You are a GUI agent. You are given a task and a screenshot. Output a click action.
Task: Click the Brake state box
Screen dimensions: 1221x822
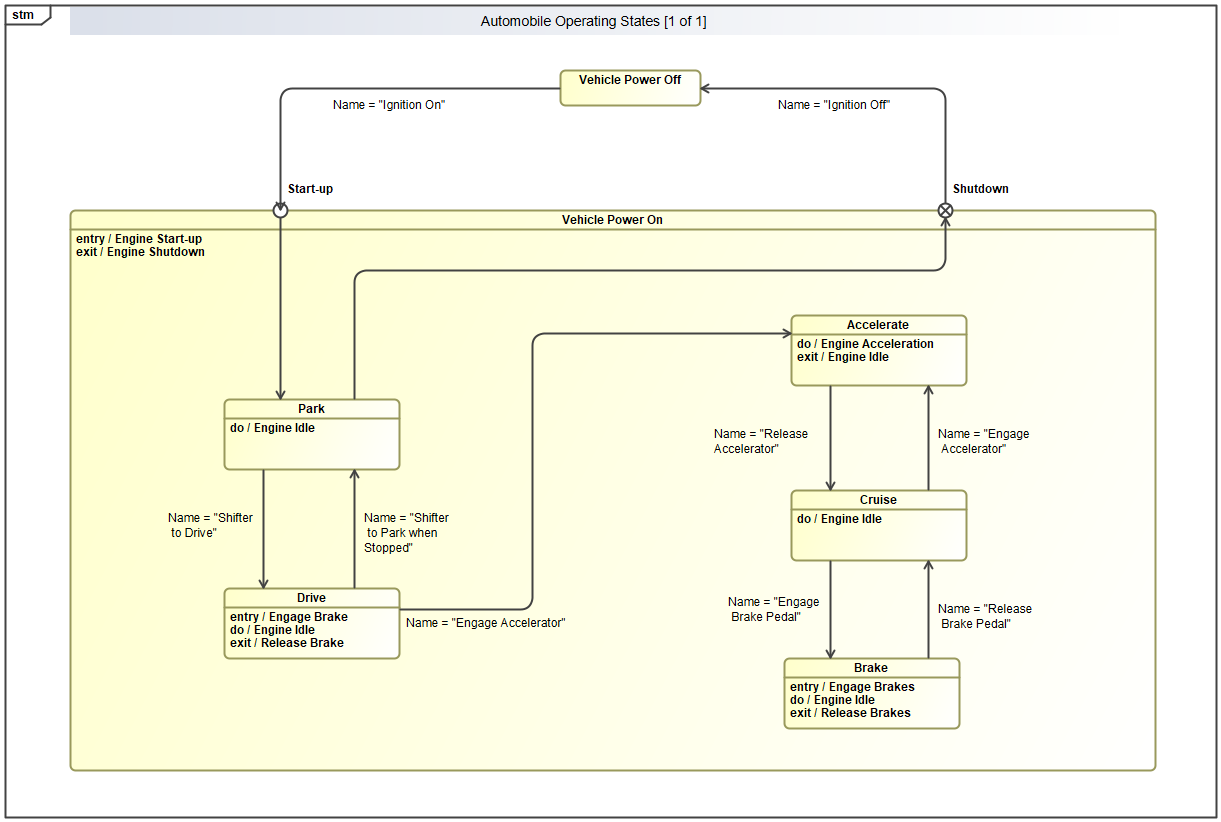[871, 693]
